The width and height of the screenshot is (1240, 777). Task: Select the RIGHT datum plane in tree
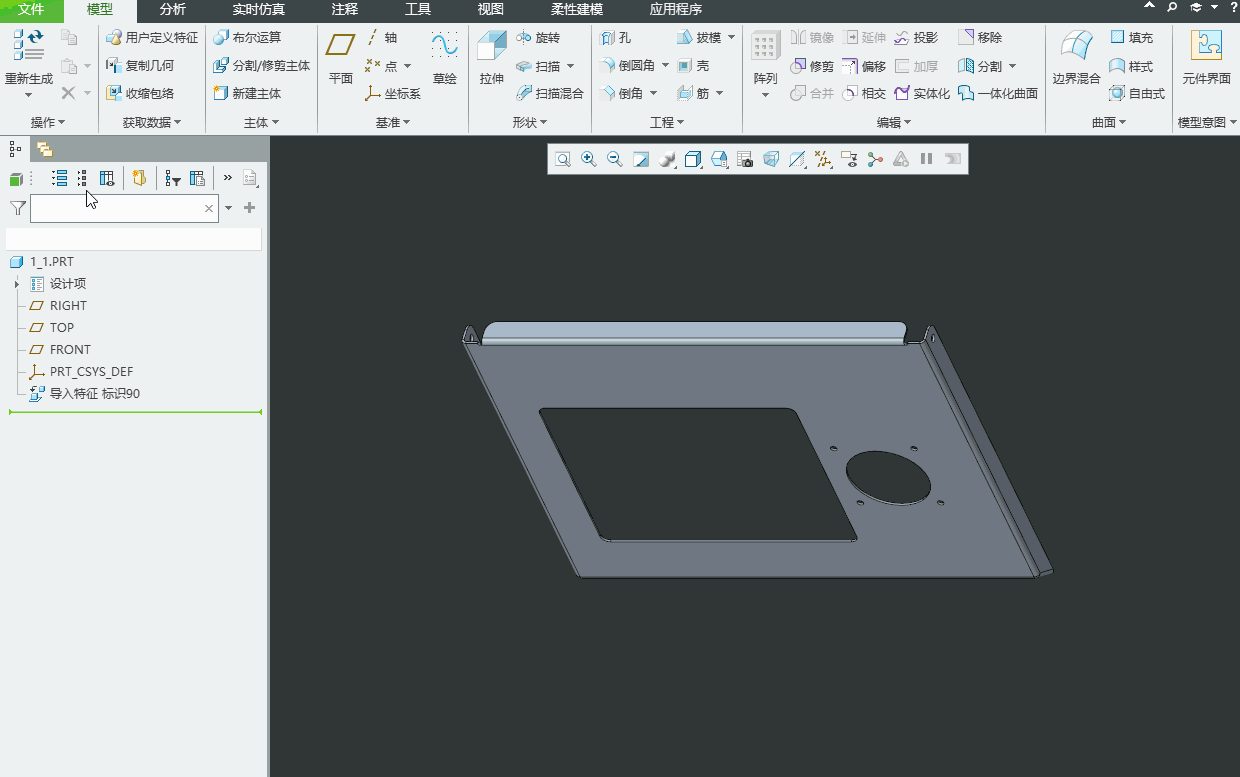pos(58,306)
